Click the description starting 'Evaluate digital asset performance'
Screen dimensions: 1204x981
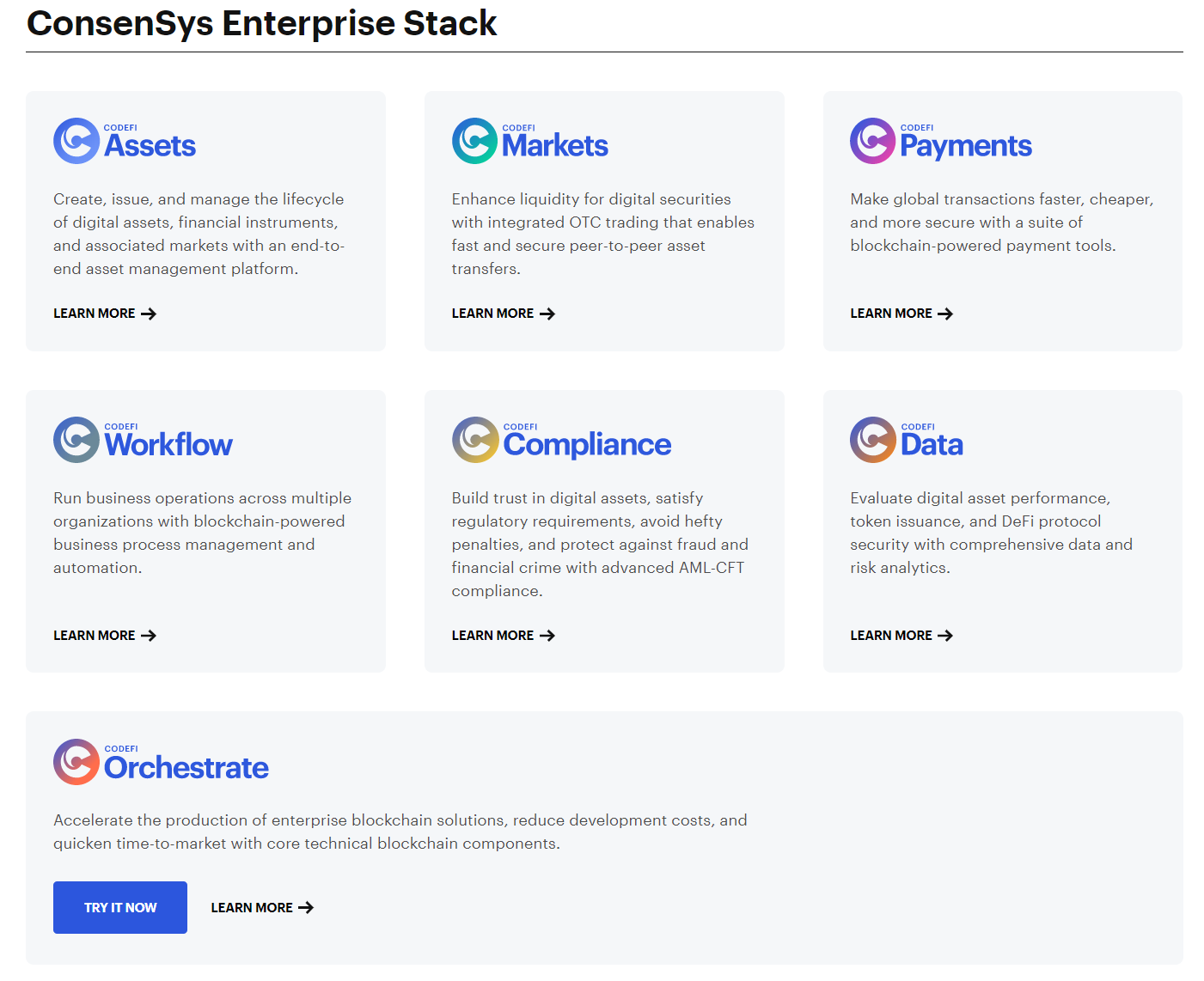(992, 533)
